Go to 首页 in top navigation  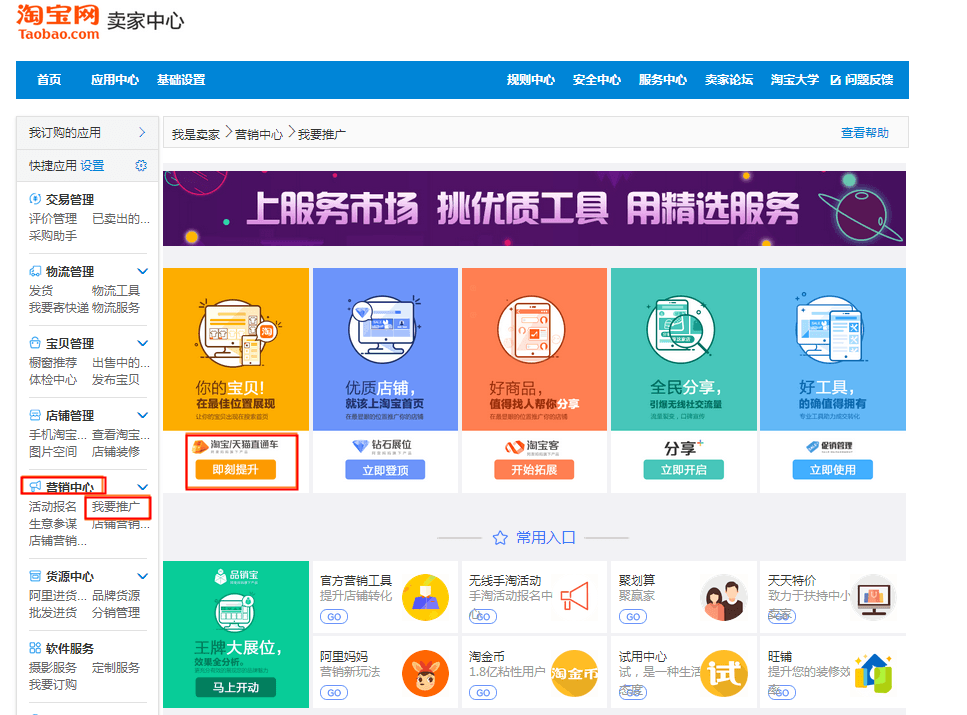pos(49,80)
